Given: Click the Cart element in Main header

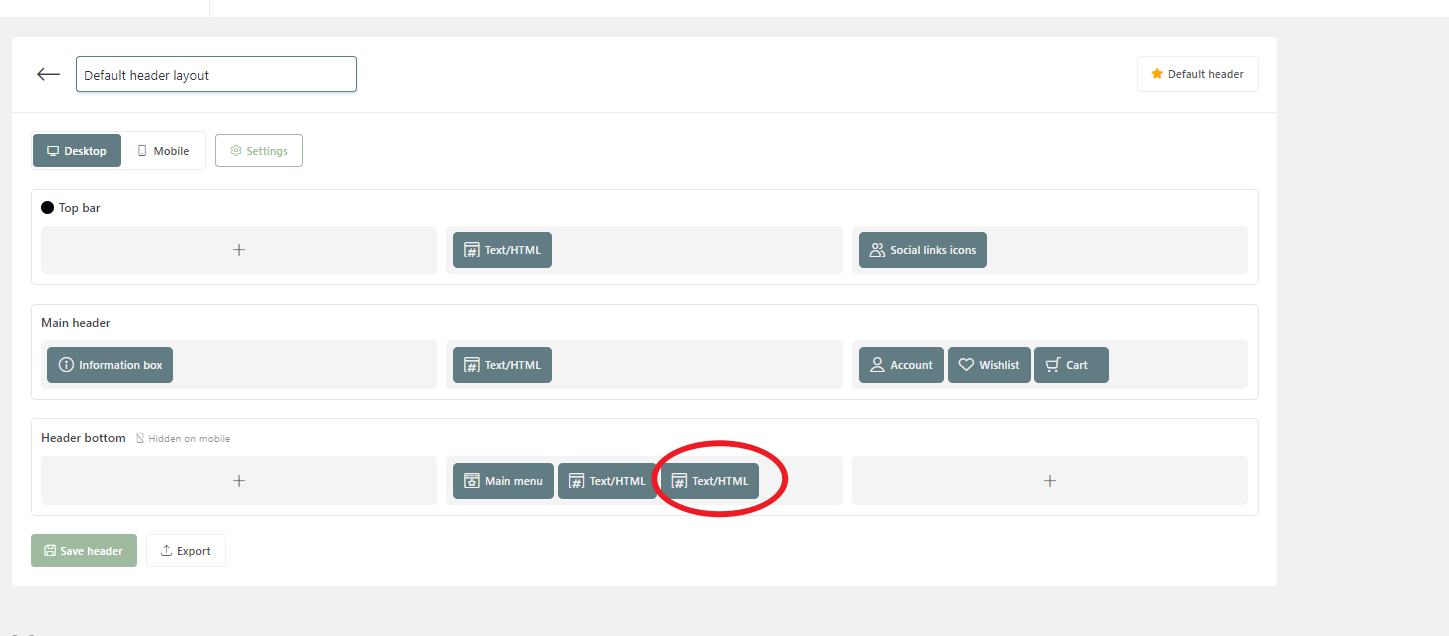Looking at the screenshot, I should (x=1071, y=364).
